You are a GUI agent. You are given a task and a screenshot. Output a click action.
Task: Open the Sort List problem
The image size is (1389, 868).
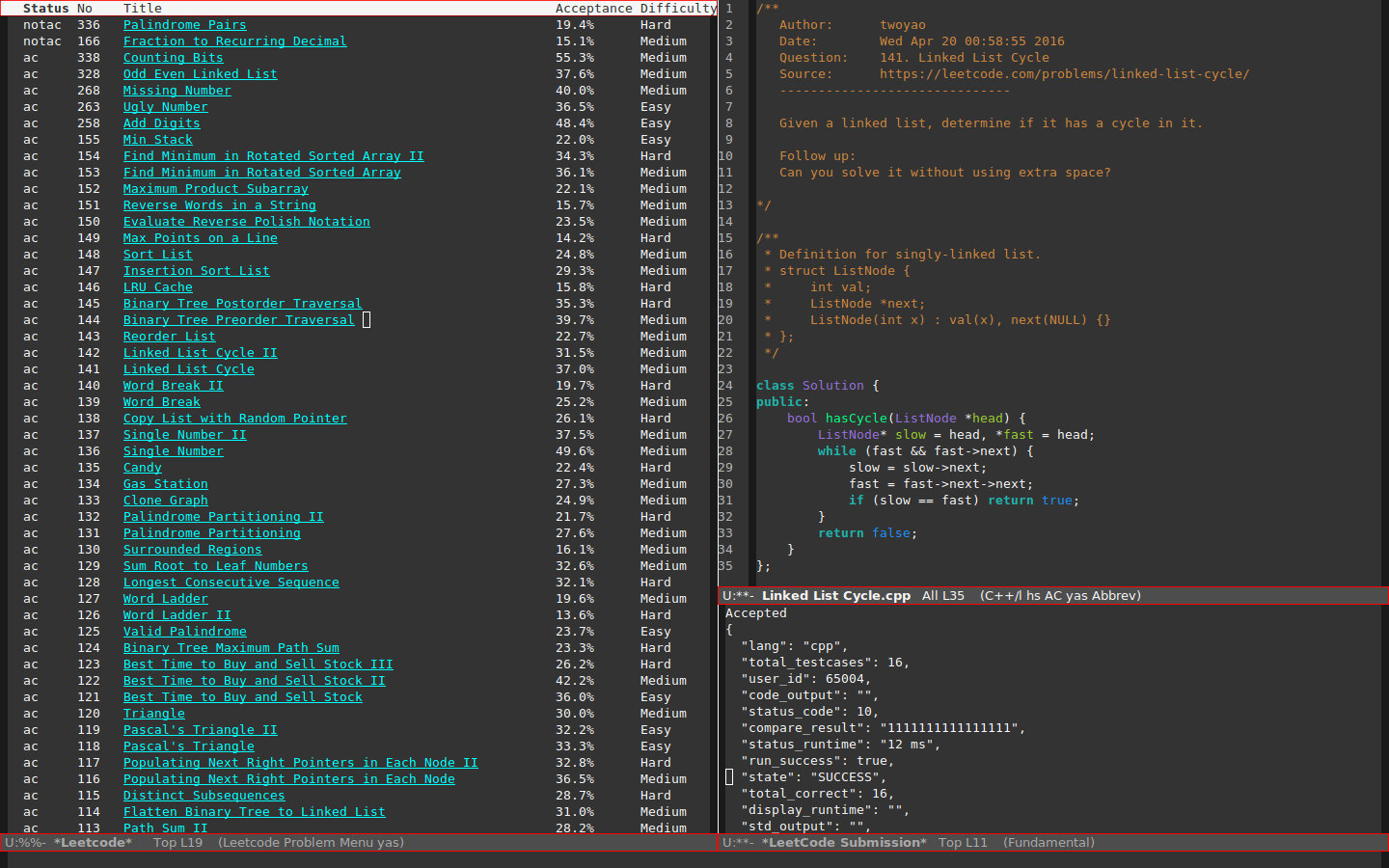157,255
